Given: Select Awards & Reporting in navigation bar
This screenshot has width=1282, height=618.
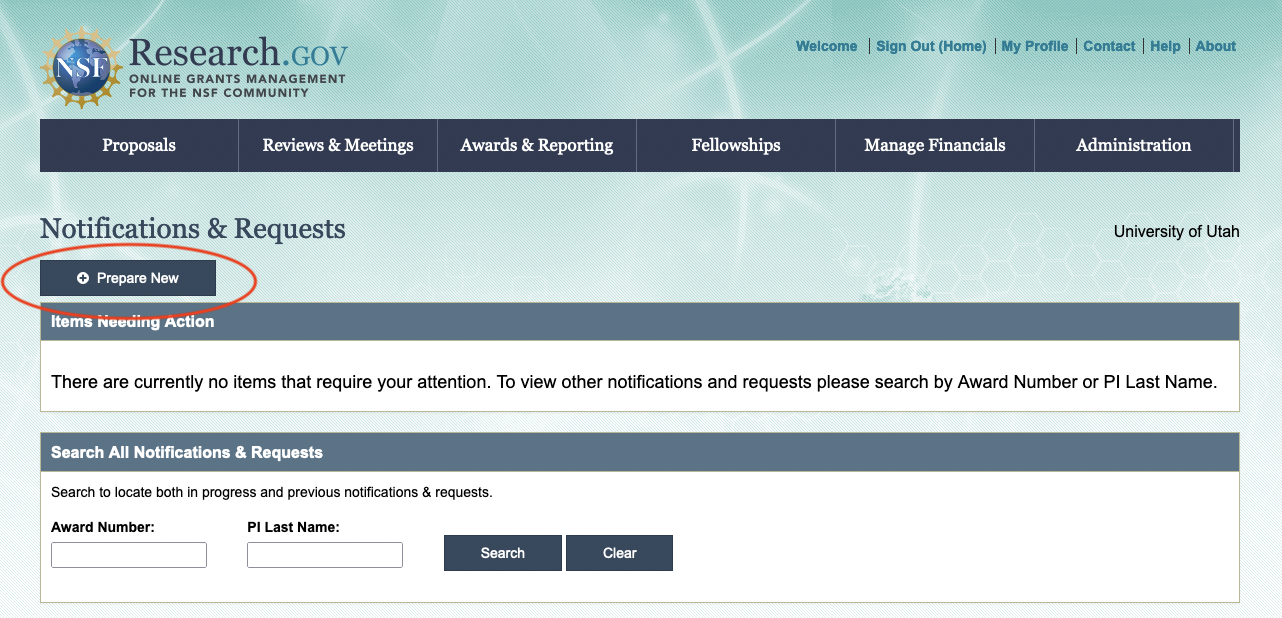Looking at the screenshot, I should click(x=537, y=145).
